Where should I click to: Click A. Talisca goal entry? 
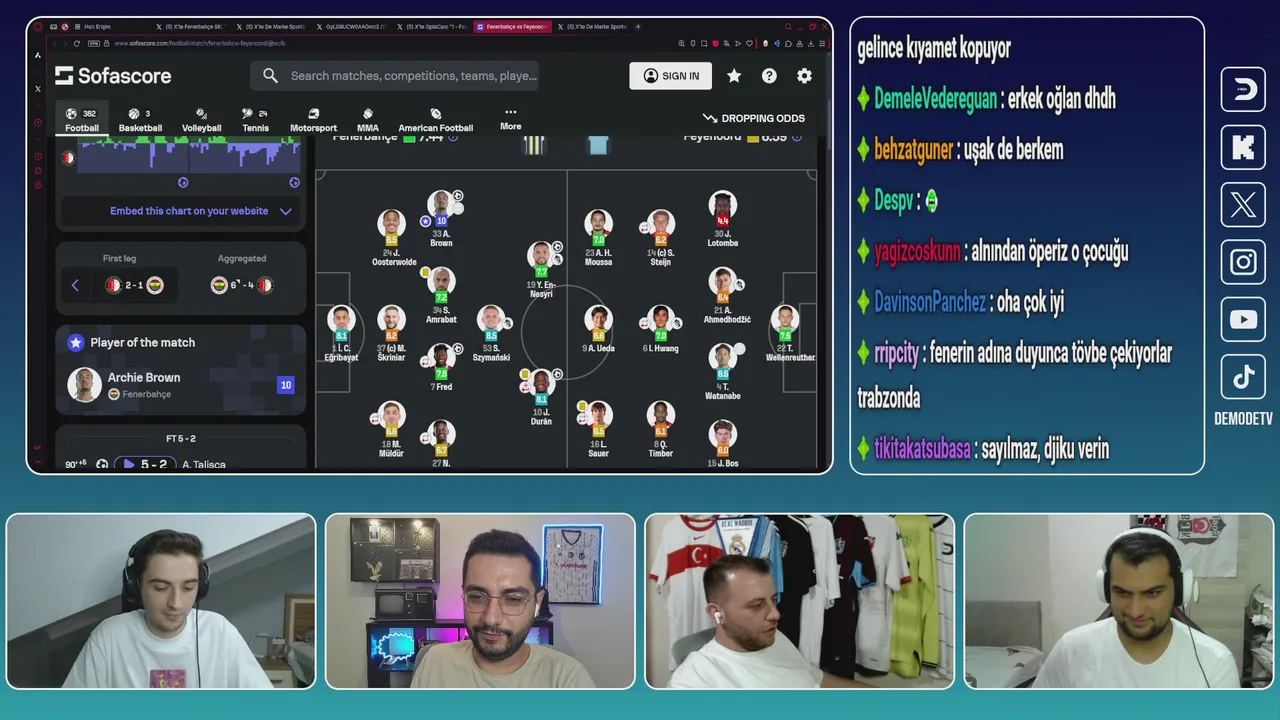tap(204, 465)
